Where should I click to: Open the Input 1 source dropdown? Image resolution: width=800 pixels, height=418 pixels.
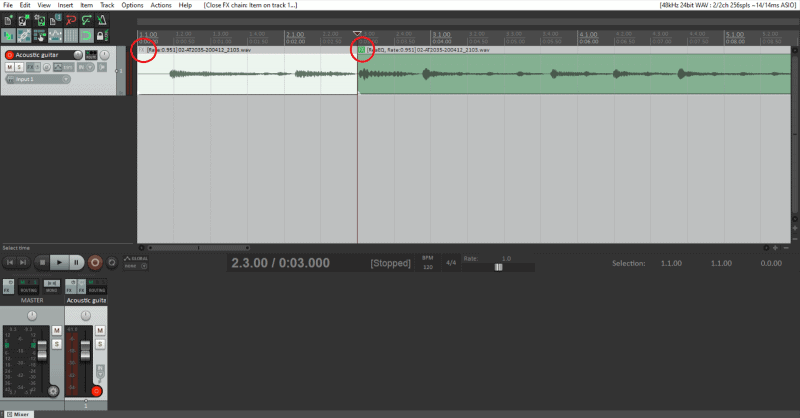click(38, 80)
